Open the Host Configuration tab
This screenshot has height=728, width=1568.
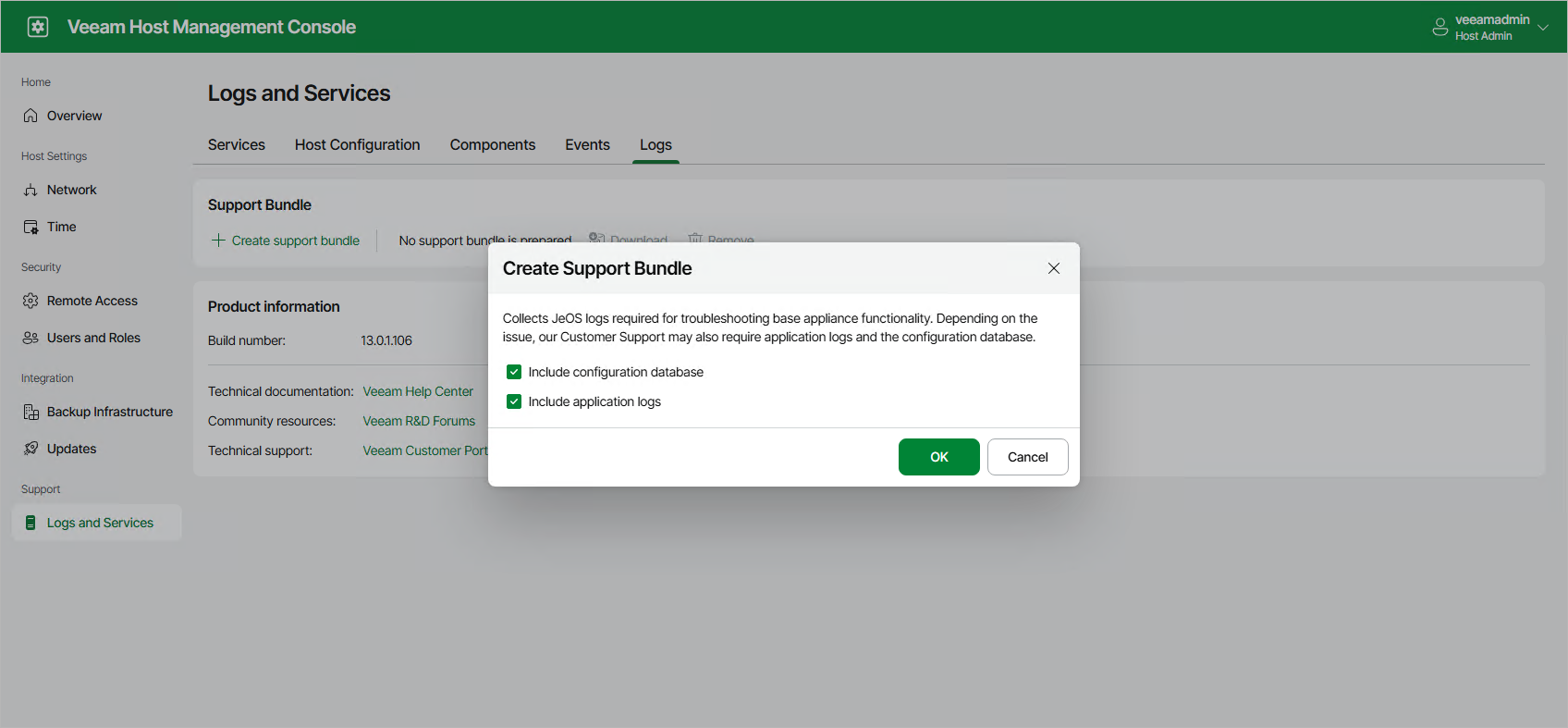[x=358, y=145]
